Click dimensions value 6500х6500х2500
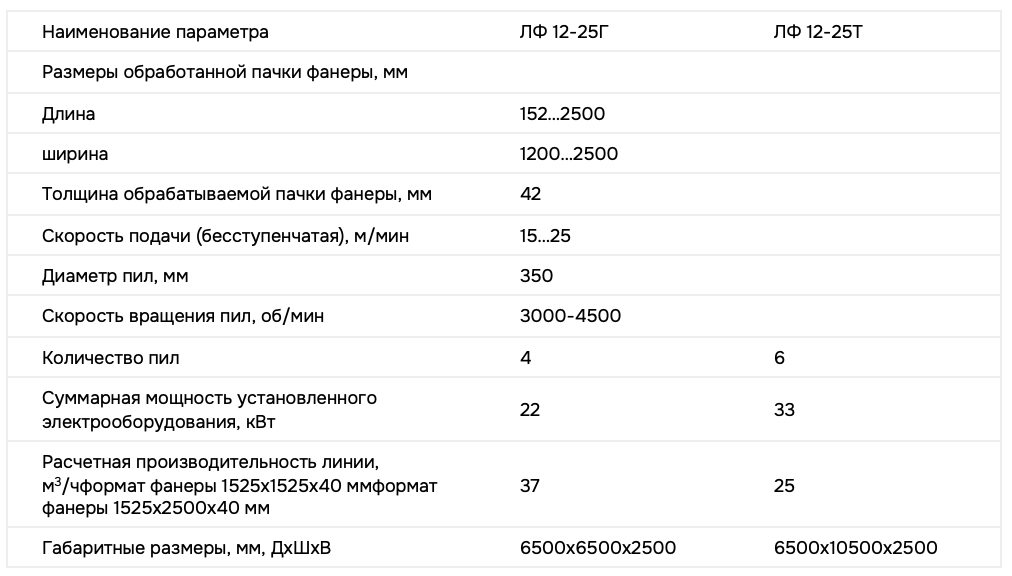Viewport: 1012px width, 576px height. [x=598, y=548]
